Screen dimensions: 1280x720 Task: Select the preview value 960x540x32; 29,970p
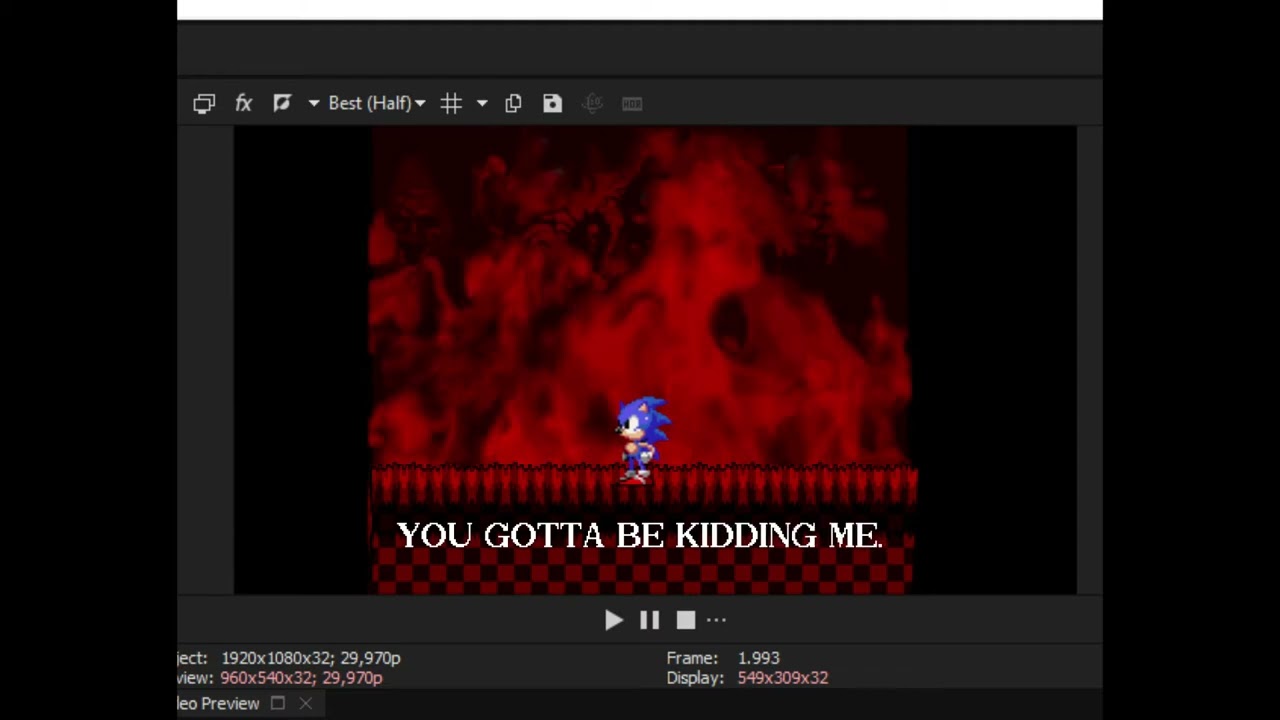point(301,678)
